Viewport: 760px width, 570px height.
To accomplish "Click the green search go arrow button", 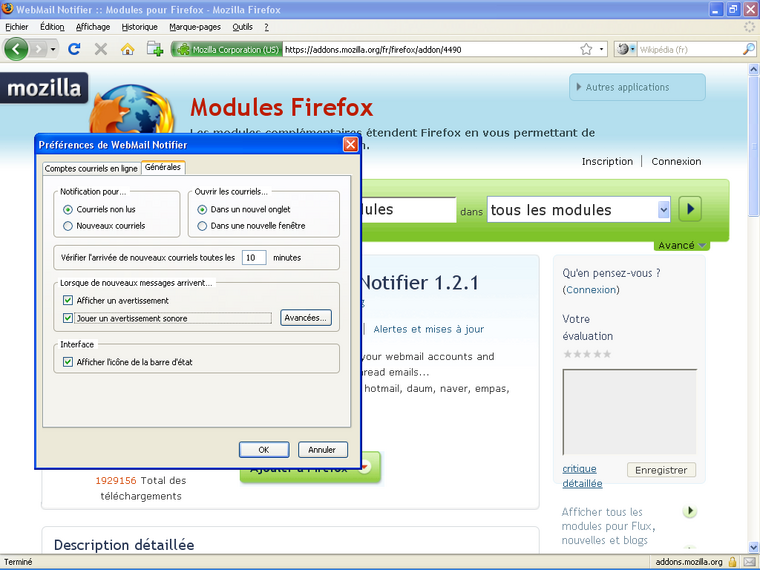I will click(x=690, y=209).
